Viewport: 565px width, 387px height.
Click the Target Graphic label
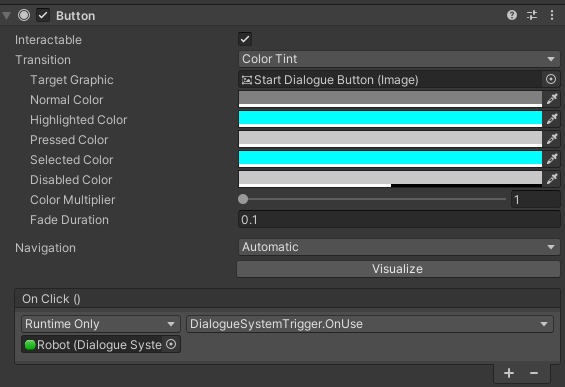tap(72, 80)
